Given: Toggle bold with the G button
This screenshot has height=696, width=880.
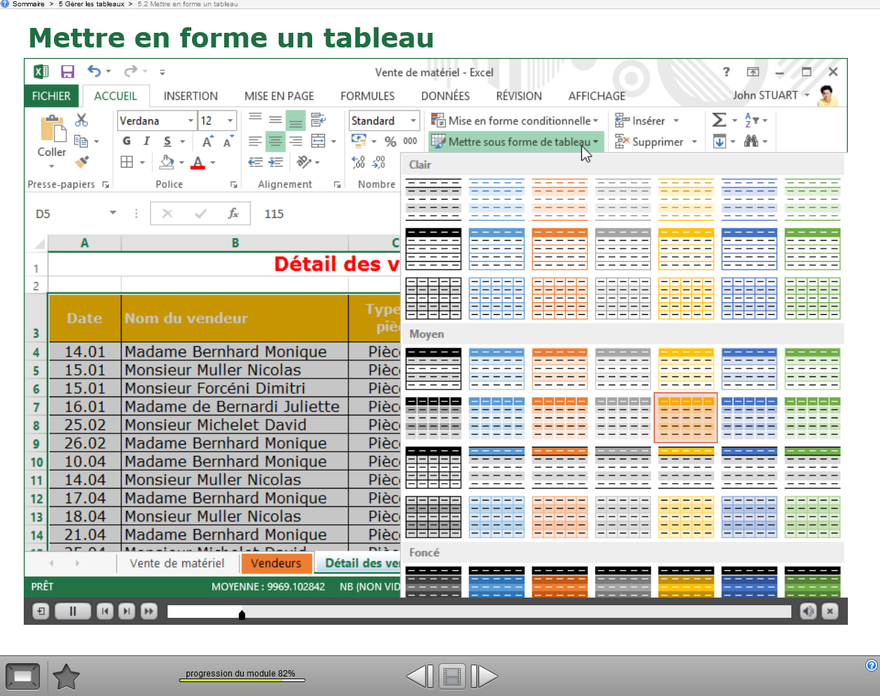Looking at the screenshot, I should [127, 142].
